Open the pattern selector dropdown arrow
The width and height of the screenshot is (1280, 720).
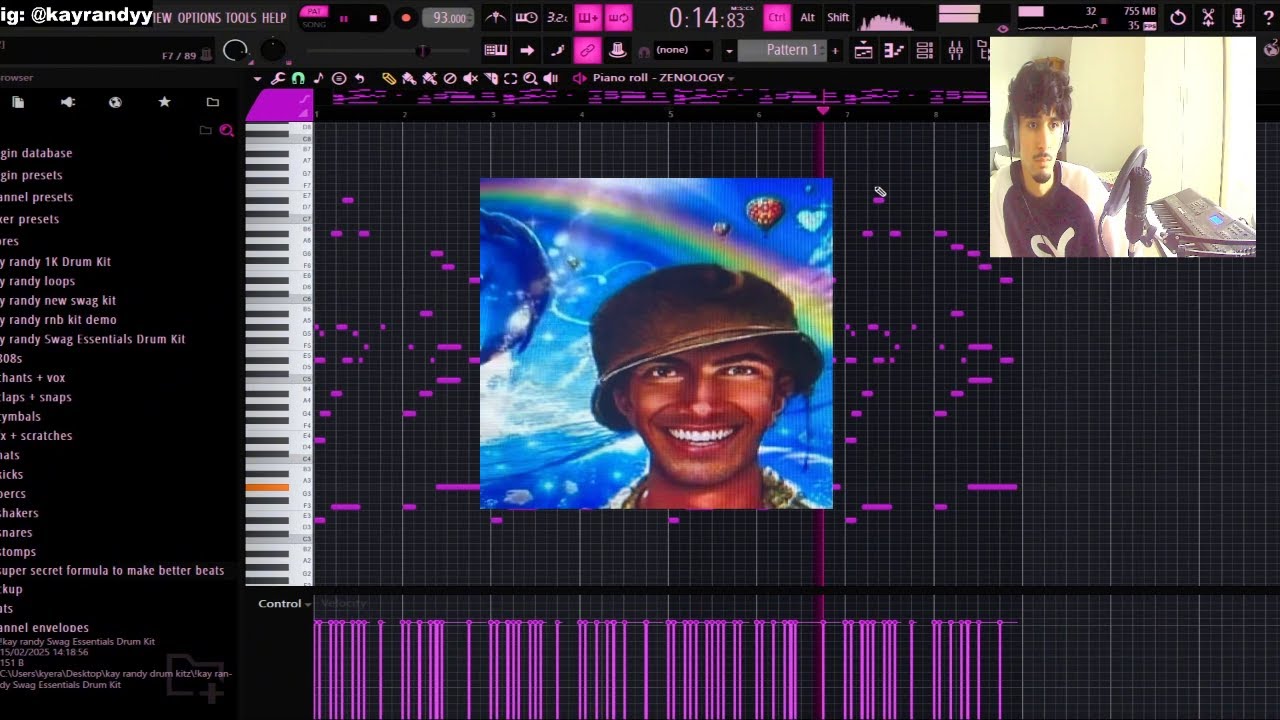click(x=729, y=50)
